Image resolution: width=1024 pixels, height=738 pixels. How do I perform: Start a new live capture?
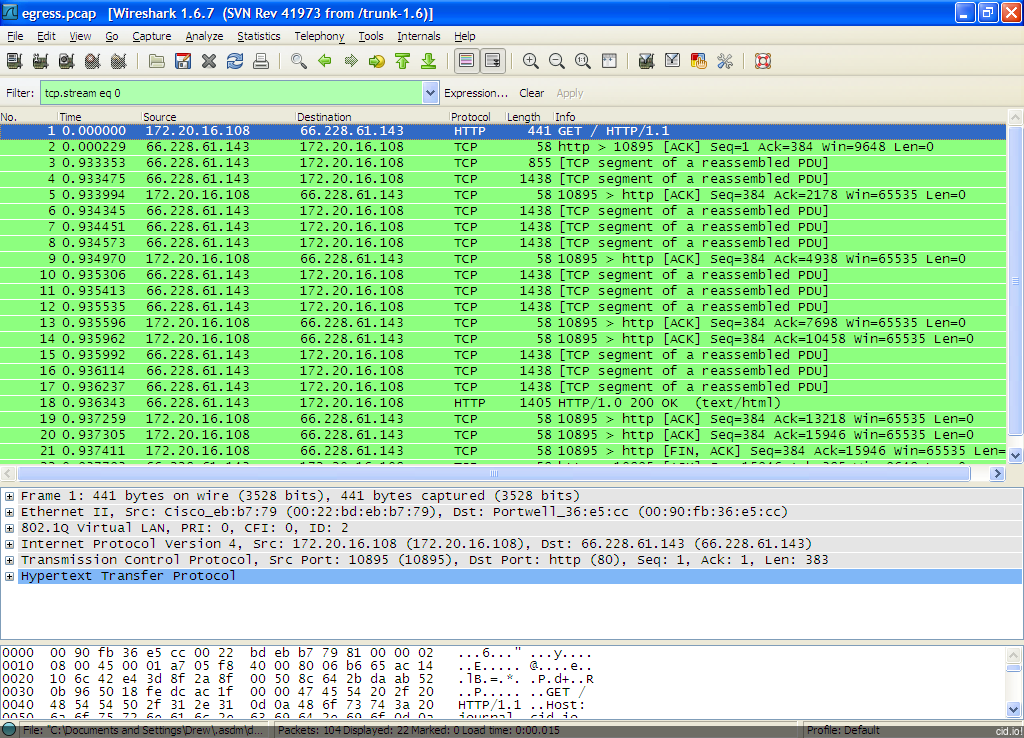click(67, 61)
